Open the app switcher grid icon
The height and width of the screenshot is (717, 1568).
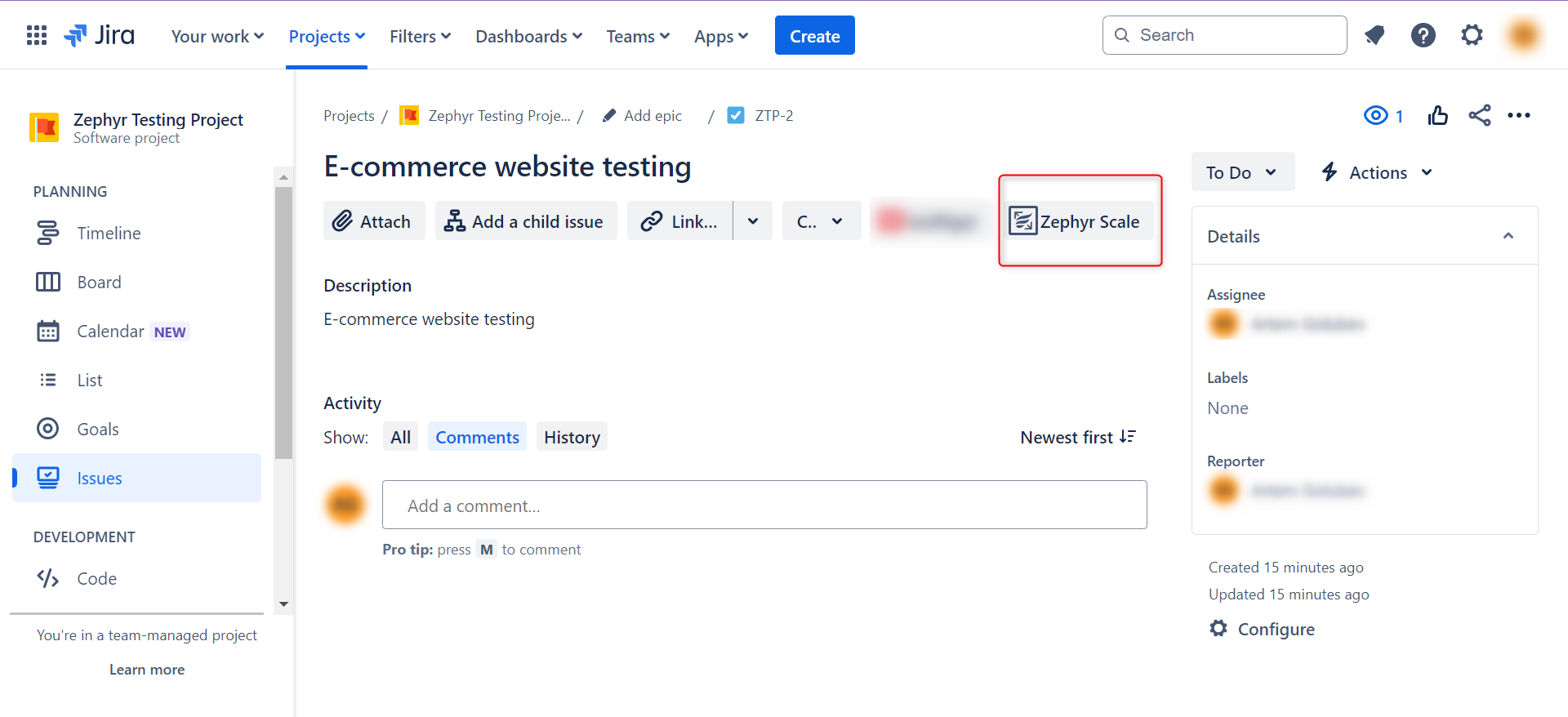coord(37,35)
